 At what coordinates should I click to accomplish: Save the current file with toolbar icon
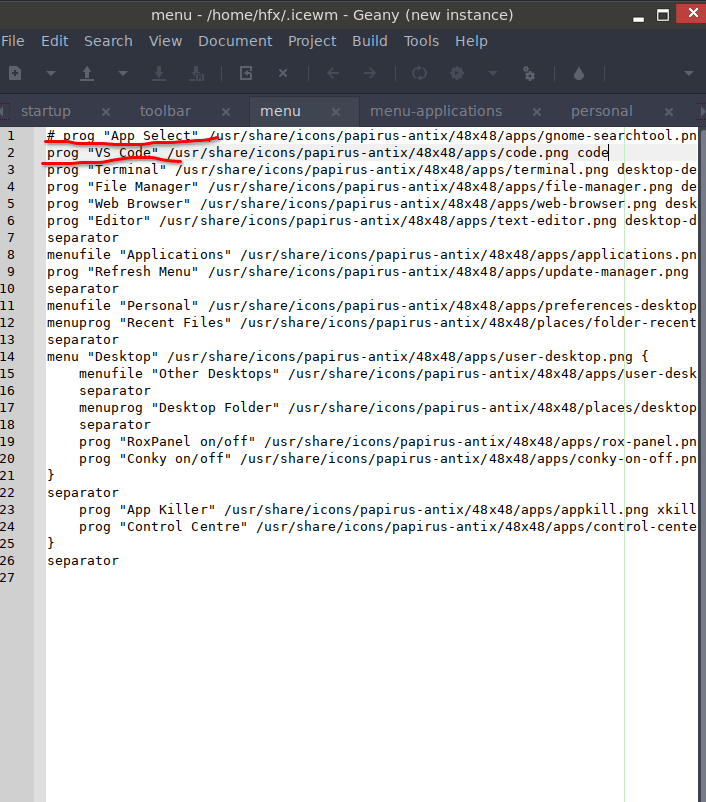tap(159, 74)
